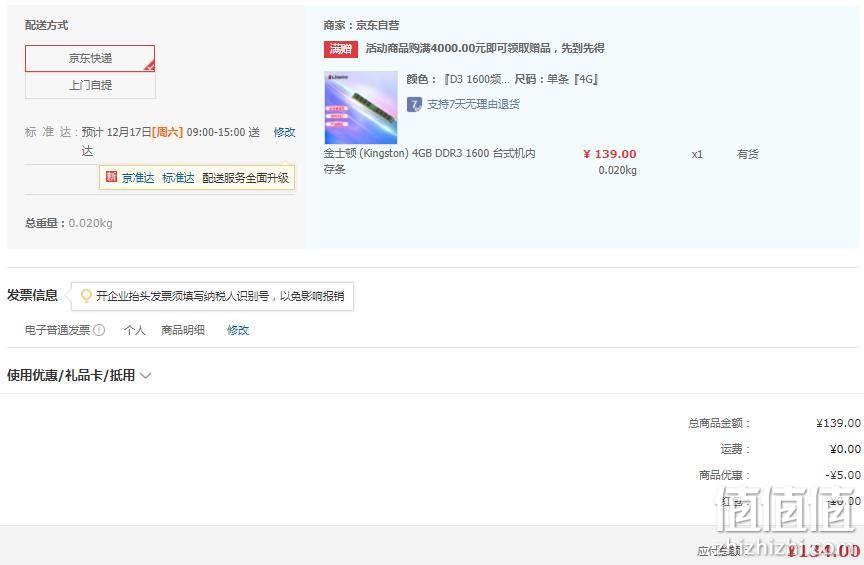Select 上门自提 pickup option
Viewport: 864px width, 565px height.
point(90,85)
